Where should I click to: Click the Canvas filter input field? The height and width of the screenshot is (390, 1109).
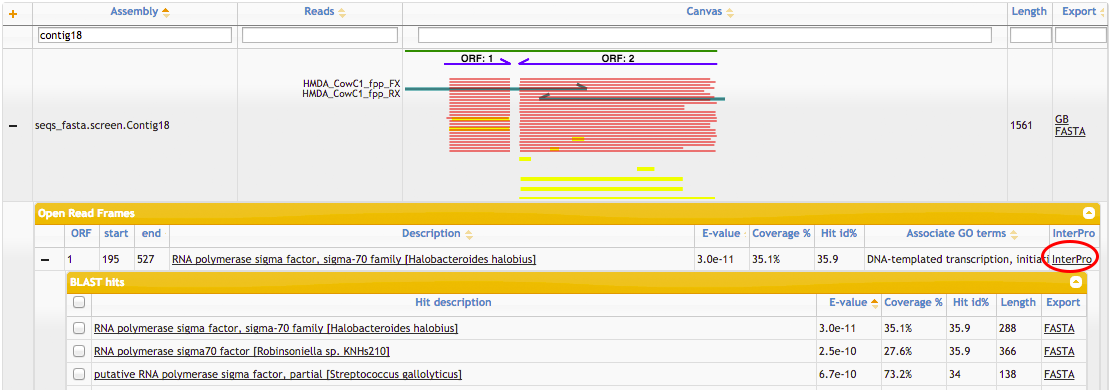(704, 35)
